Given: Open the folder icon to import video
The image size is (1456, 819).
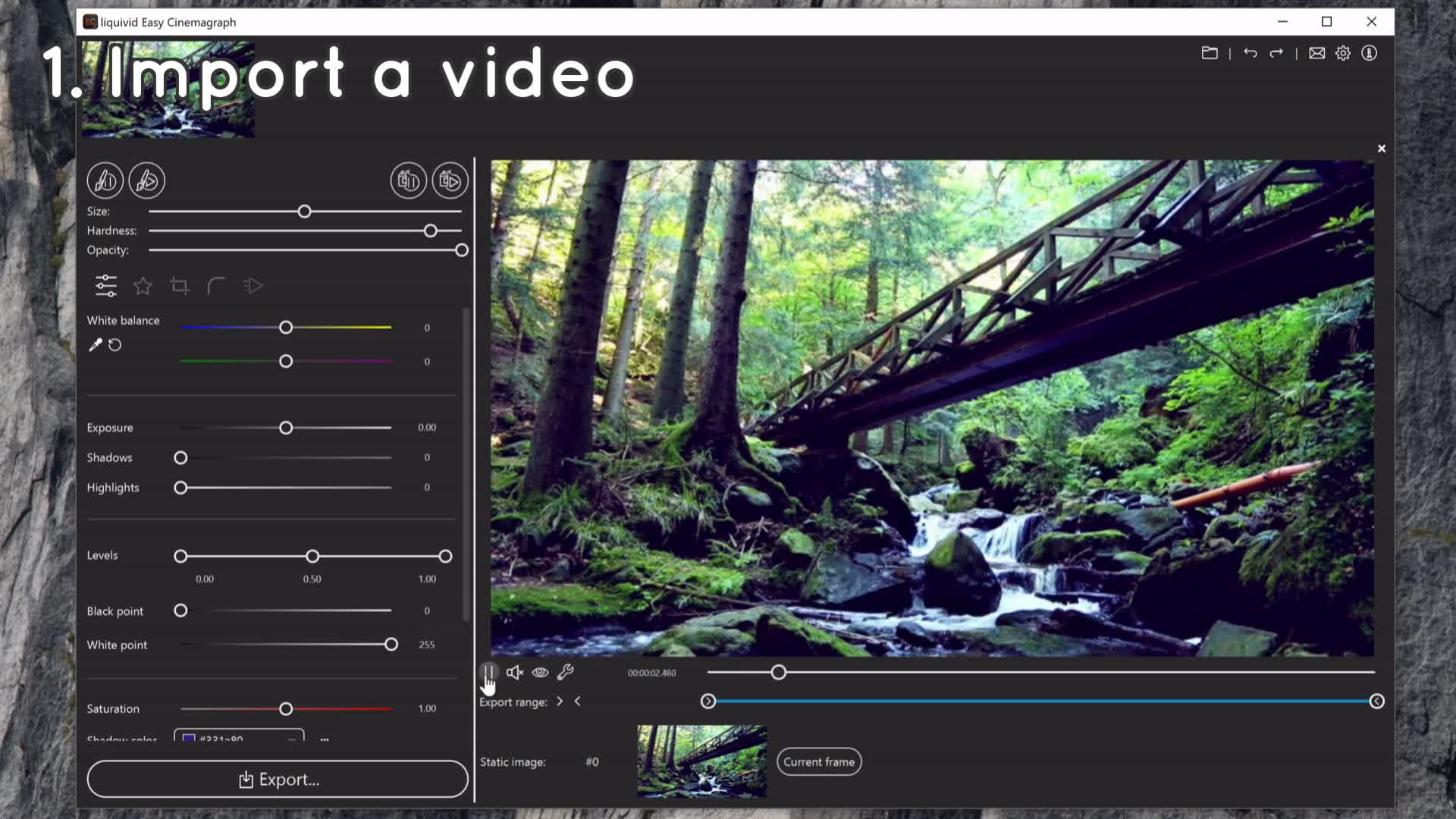Looking at the screenshot, I should click(x=1210, y=53).
